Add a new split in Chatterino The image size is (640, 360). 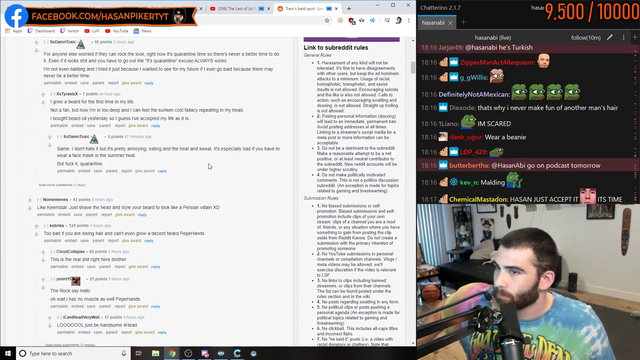[635, 38]
